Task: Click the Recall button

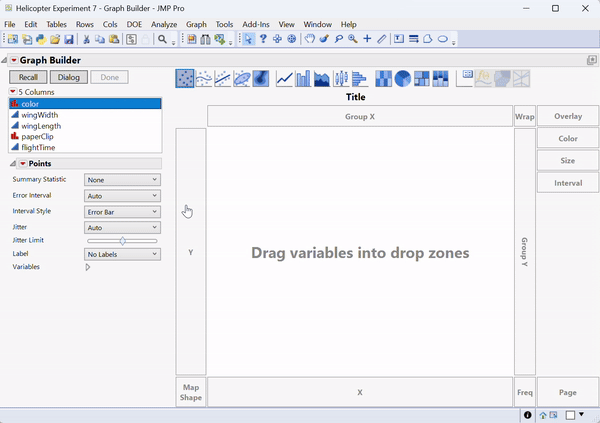Action: click(x=28, y=77)
